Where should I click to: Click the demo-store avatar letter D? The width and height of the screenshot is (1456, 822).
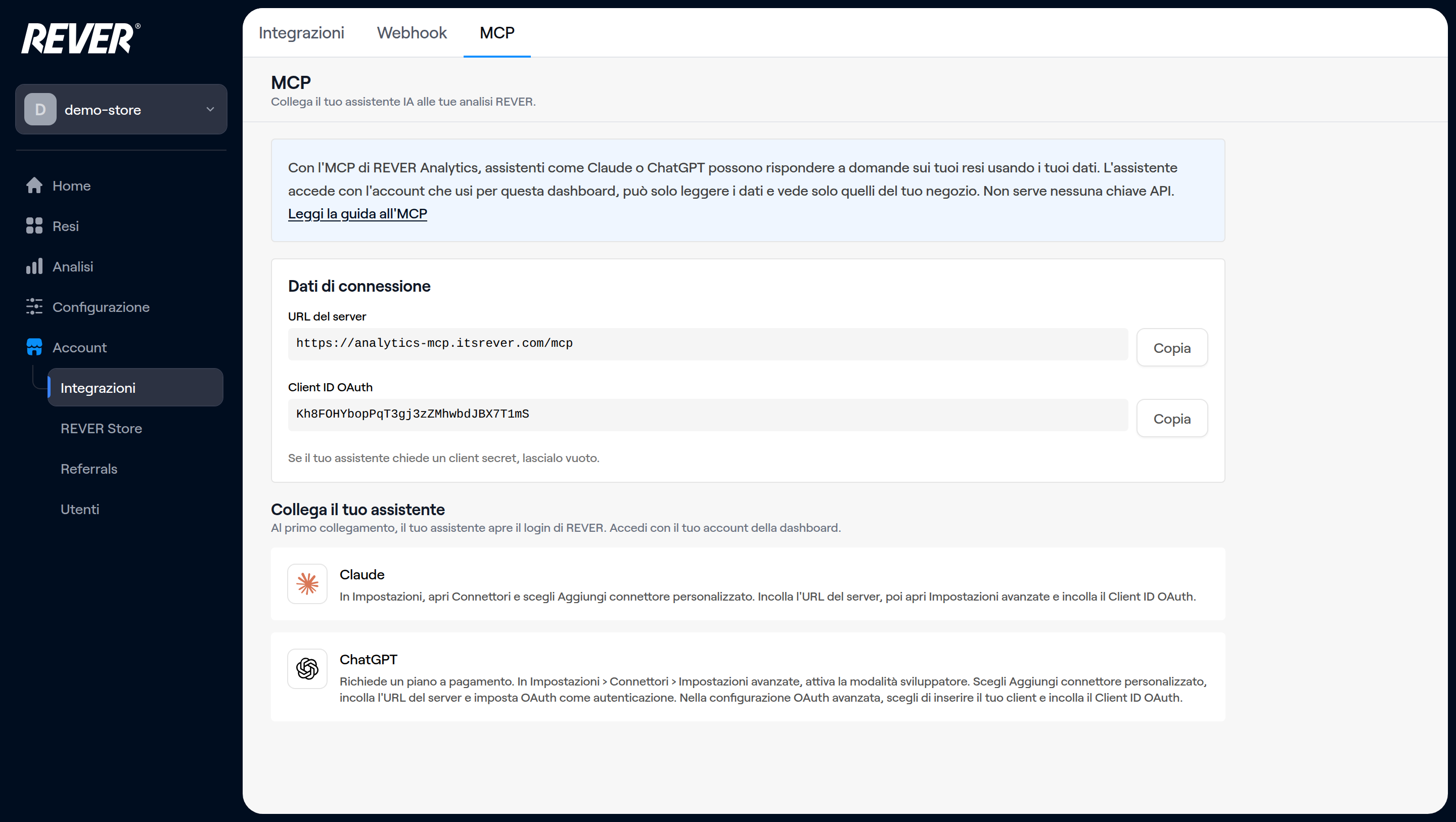(x=40, y=109)
